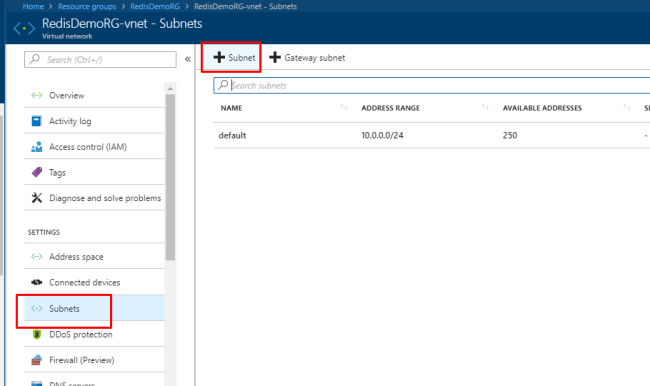Click the purple Tags icon
650x386 pixels.
click(36, 172)
